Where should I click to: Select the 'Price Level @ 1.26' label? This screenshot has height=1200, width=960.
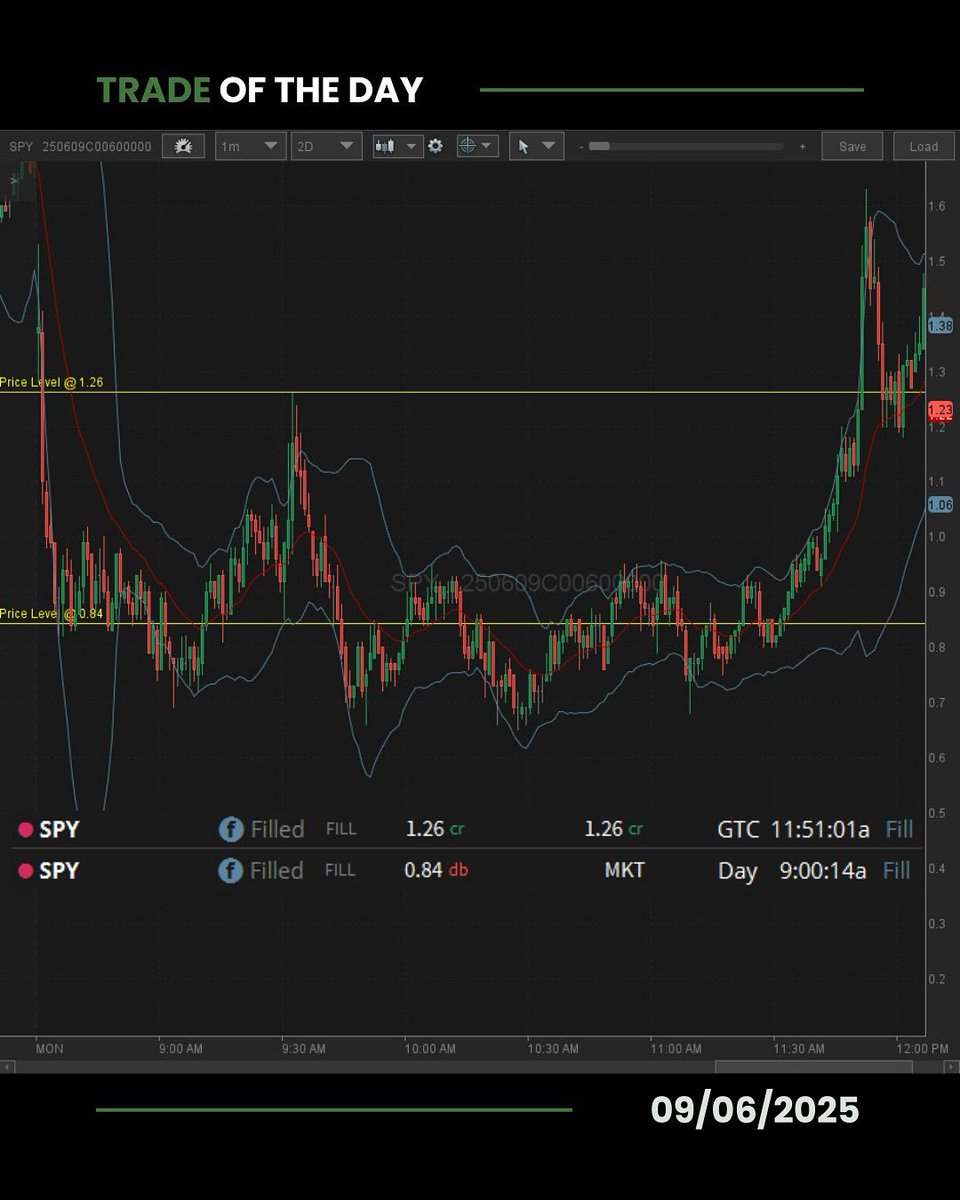tap(52, 382)
